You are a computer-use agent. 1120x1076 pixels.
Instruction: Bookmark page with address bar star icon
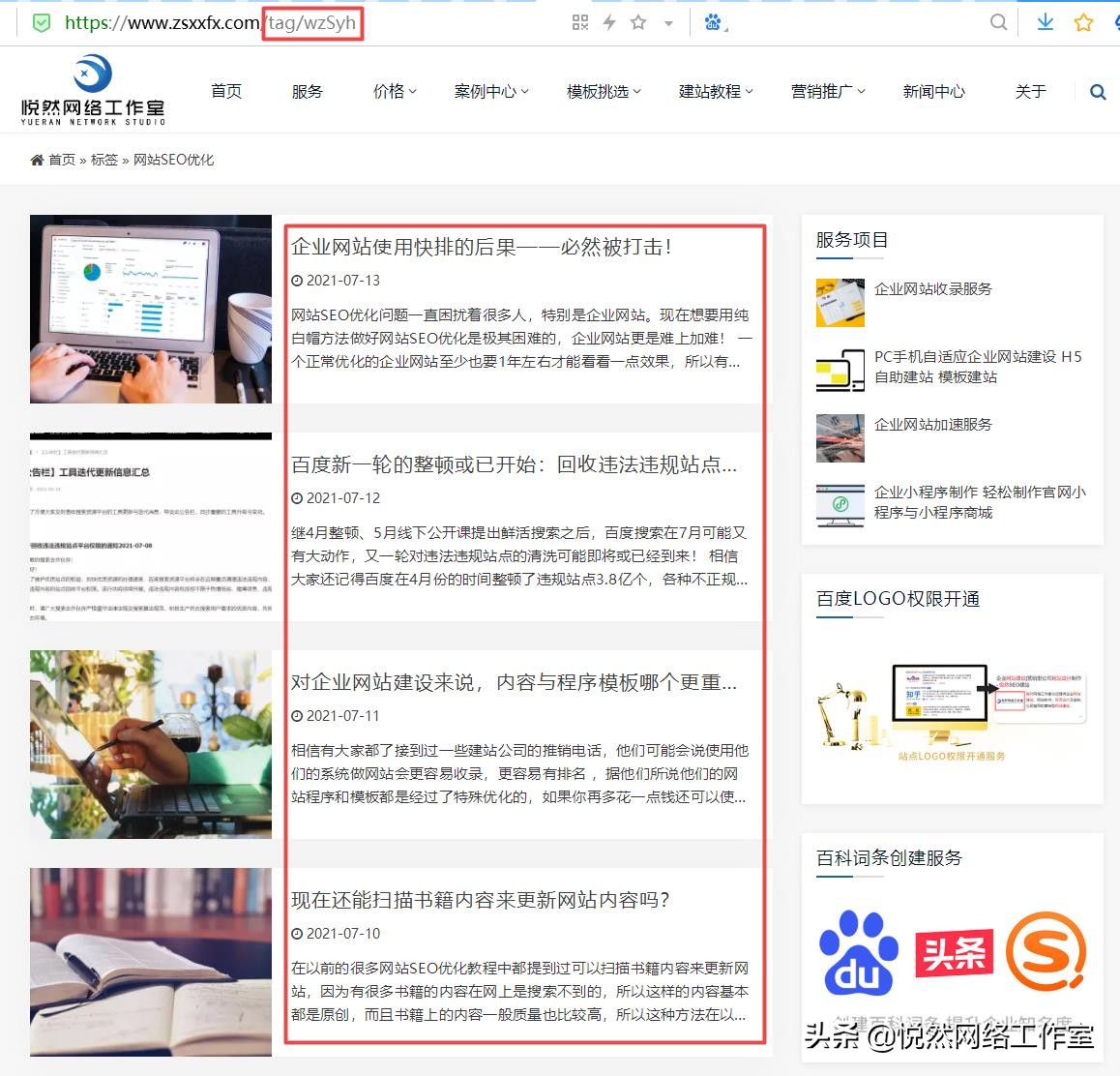(638, 22)
